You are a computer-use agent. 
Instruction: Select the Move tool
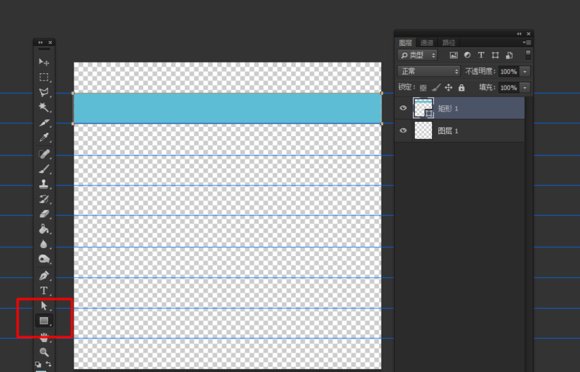44,62
